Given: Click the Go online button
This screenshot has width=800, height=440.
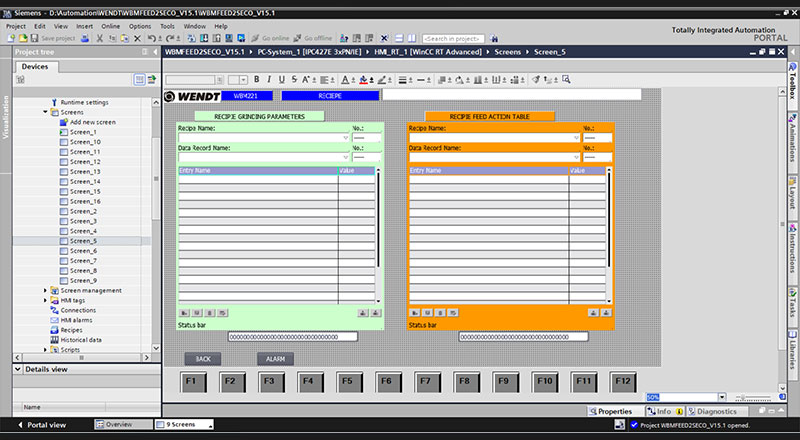Looking at the screenshot, I should pyautogui.click(x=270, y=38).
